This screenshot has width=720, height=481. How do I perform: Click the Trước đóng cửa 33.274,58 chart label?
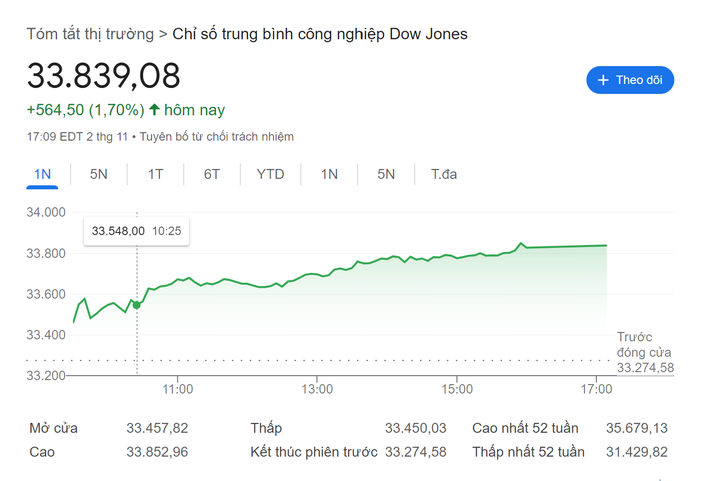click(x=644, y=353)
